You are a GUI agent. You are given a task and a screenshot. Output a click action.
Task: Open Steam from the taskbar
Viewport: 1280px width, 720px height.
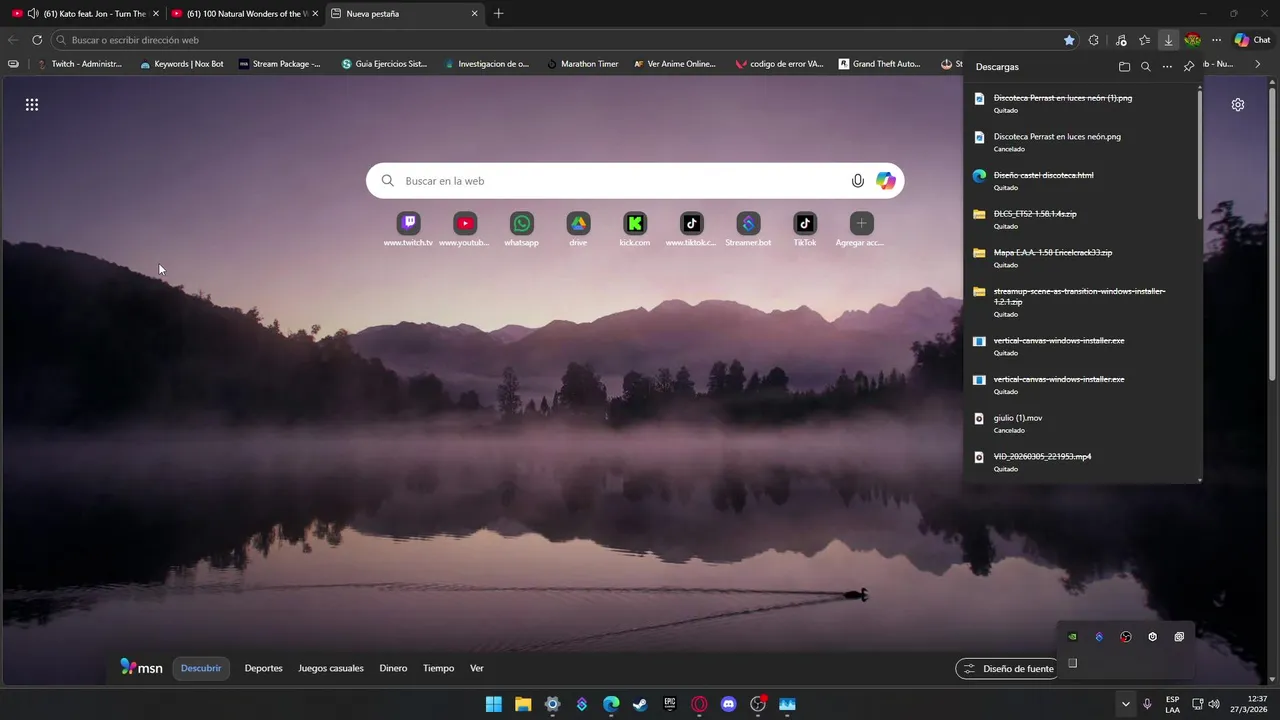pos(640,704)
